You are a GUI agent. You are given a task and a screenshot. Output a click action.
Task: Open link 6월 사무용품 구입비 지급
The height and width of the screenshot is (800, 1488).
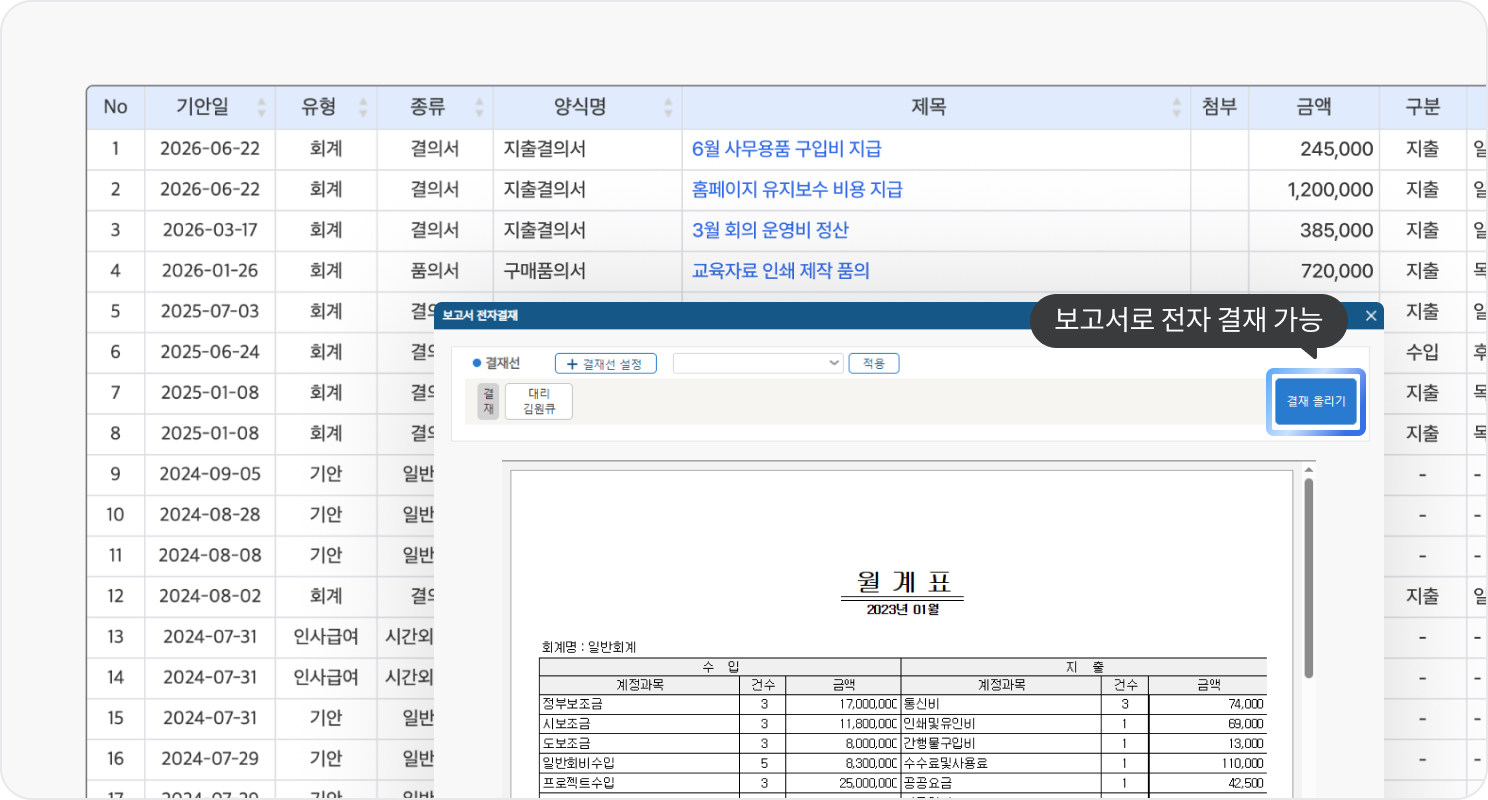pyautogui.click(x=787, y=149)
